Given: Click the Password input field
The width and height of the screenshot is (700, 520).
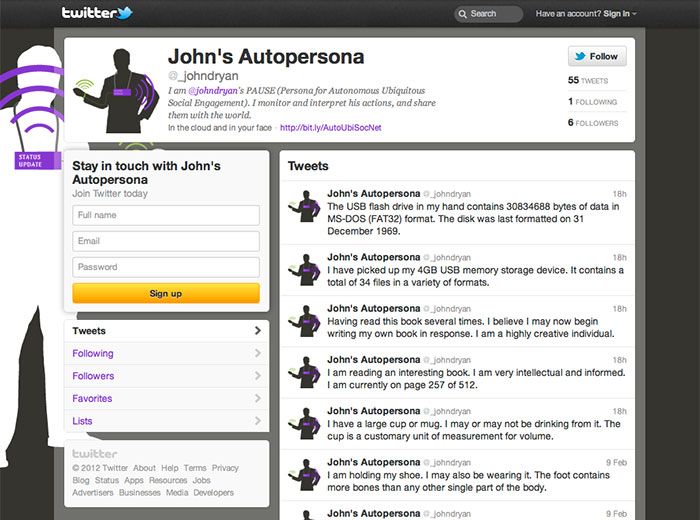Looking at the screenshot, I should [166, 267].
